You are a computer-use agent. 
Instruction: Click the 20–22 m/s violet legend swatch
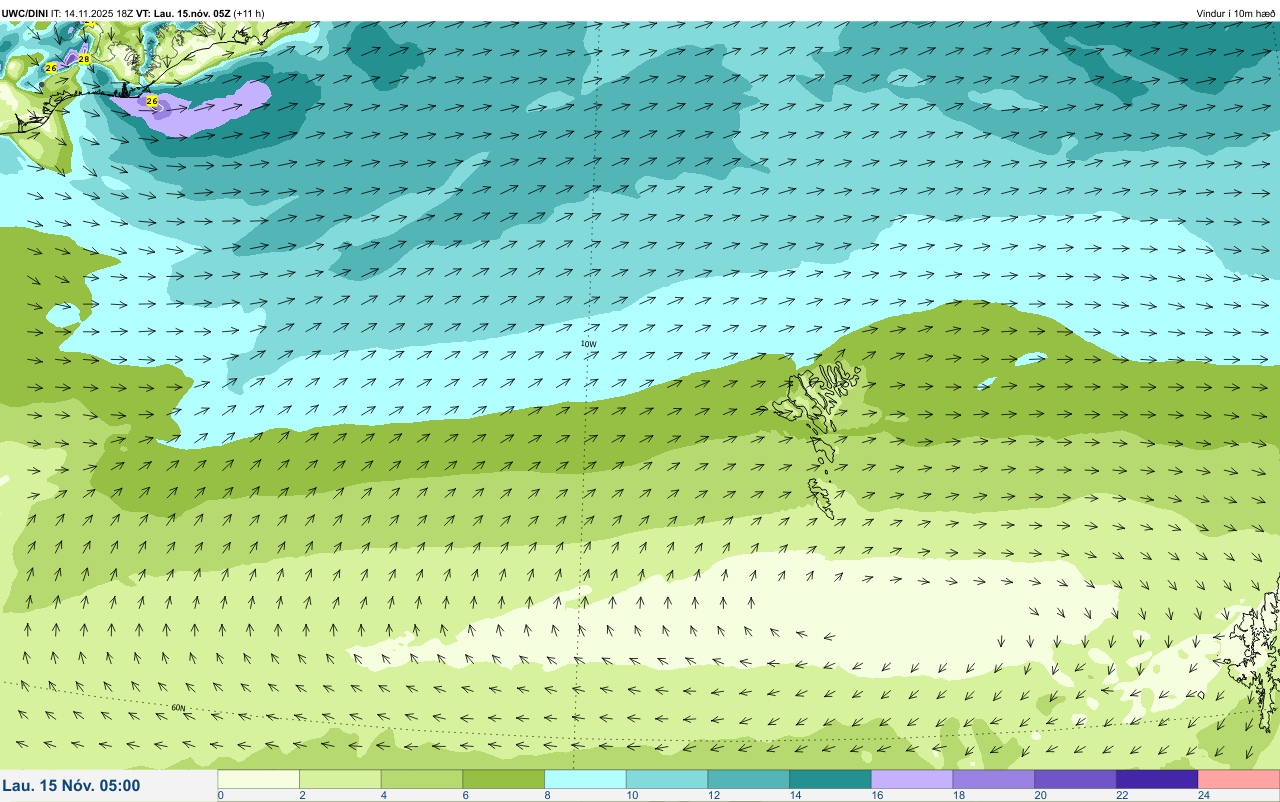(1075, 779)
